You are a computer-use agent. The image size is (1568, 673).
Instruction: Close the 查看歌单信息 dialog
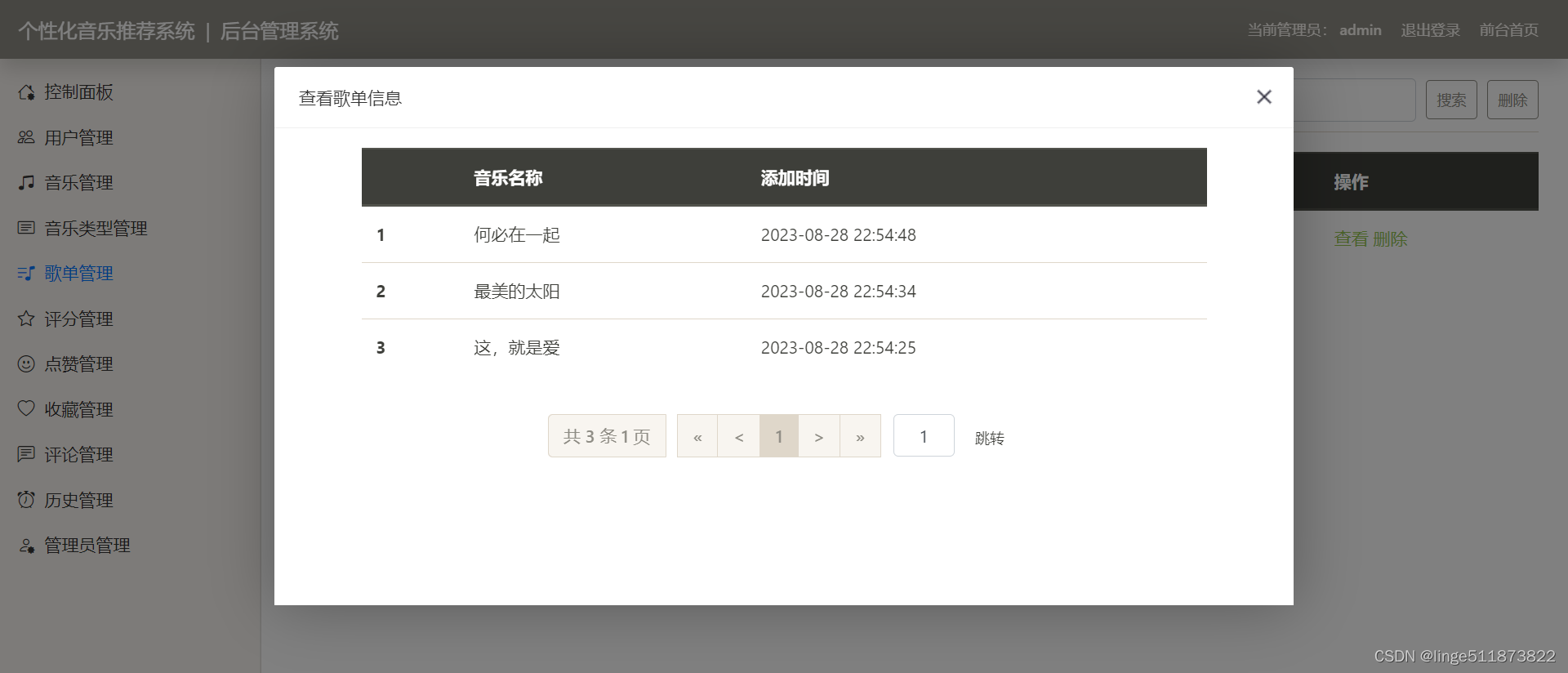[x=1264, y=97]
